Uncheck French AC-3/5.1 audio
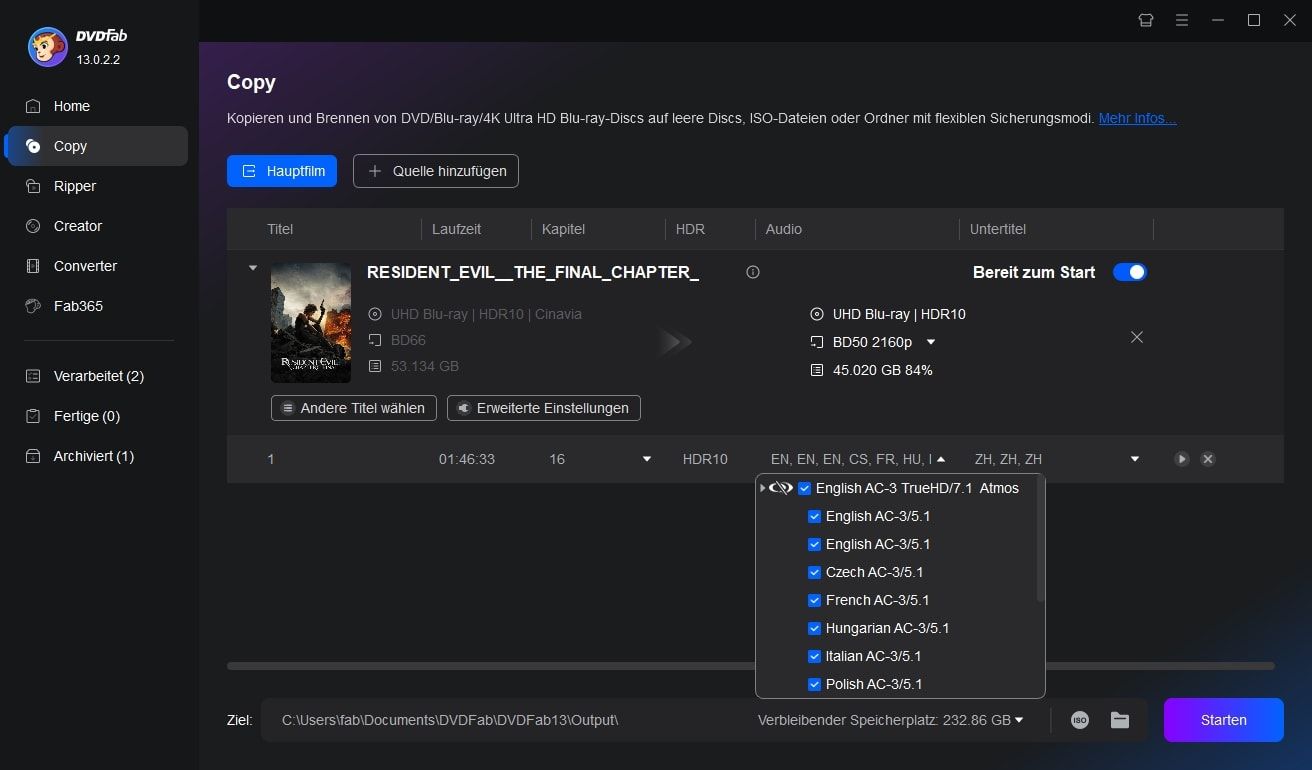Screen dimensions: 1312x770 [814, 600]
